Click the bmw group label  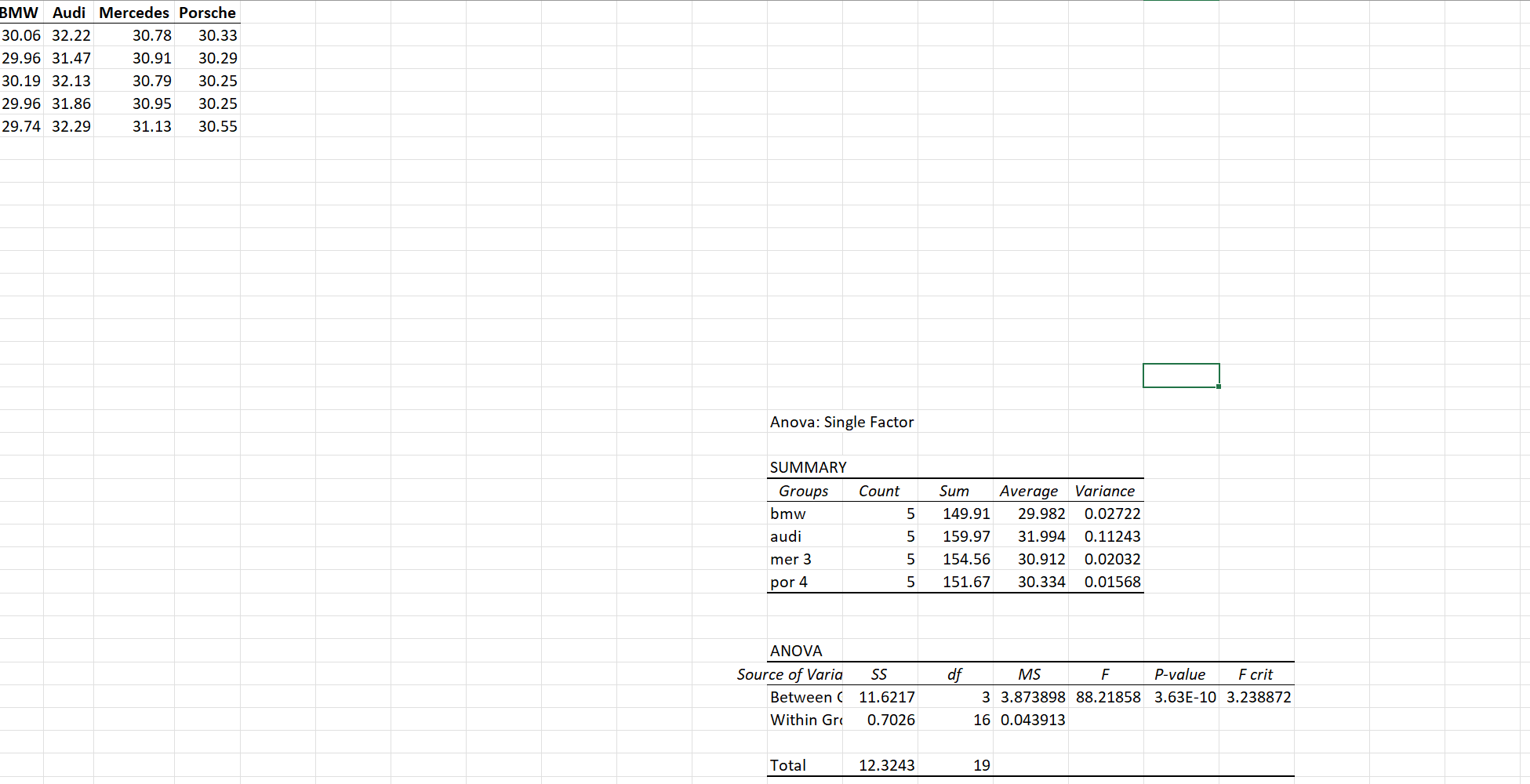coord(805,514)
